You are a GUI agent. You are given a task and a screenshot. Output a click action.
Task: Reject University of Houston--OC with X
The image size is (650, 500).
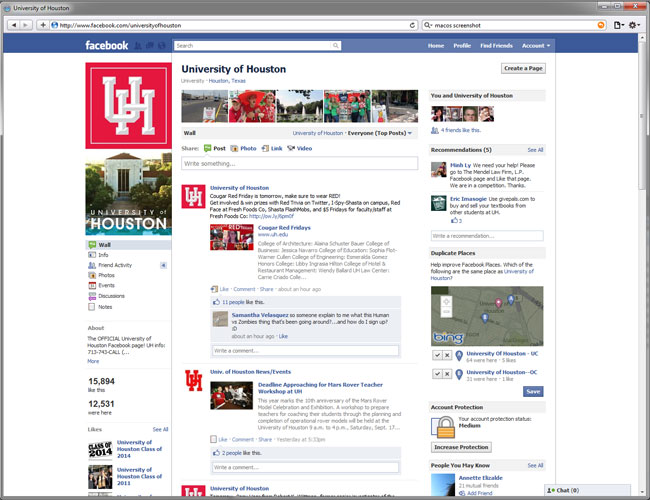pos(447,374)
